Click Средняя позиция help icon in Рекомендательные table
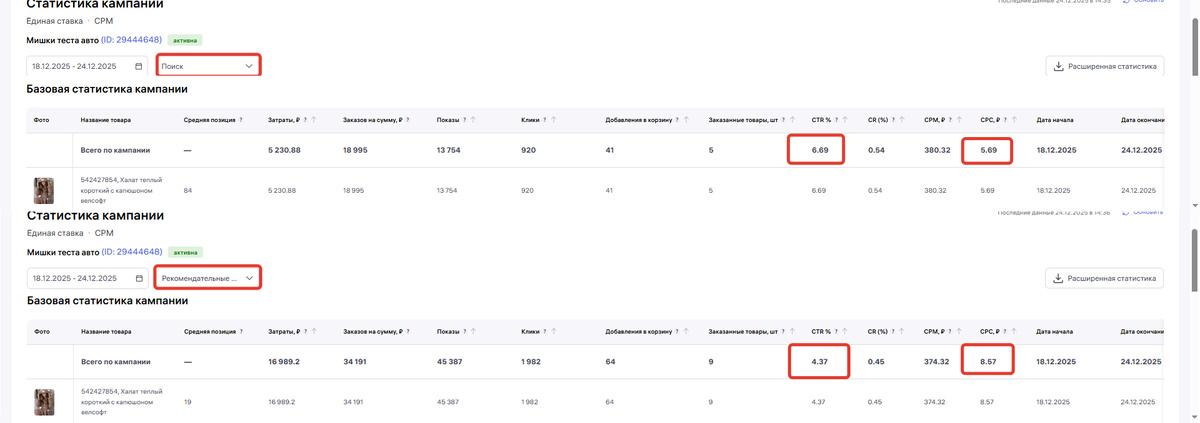Screen dimensions: 1200x423 tap(241, 331)
